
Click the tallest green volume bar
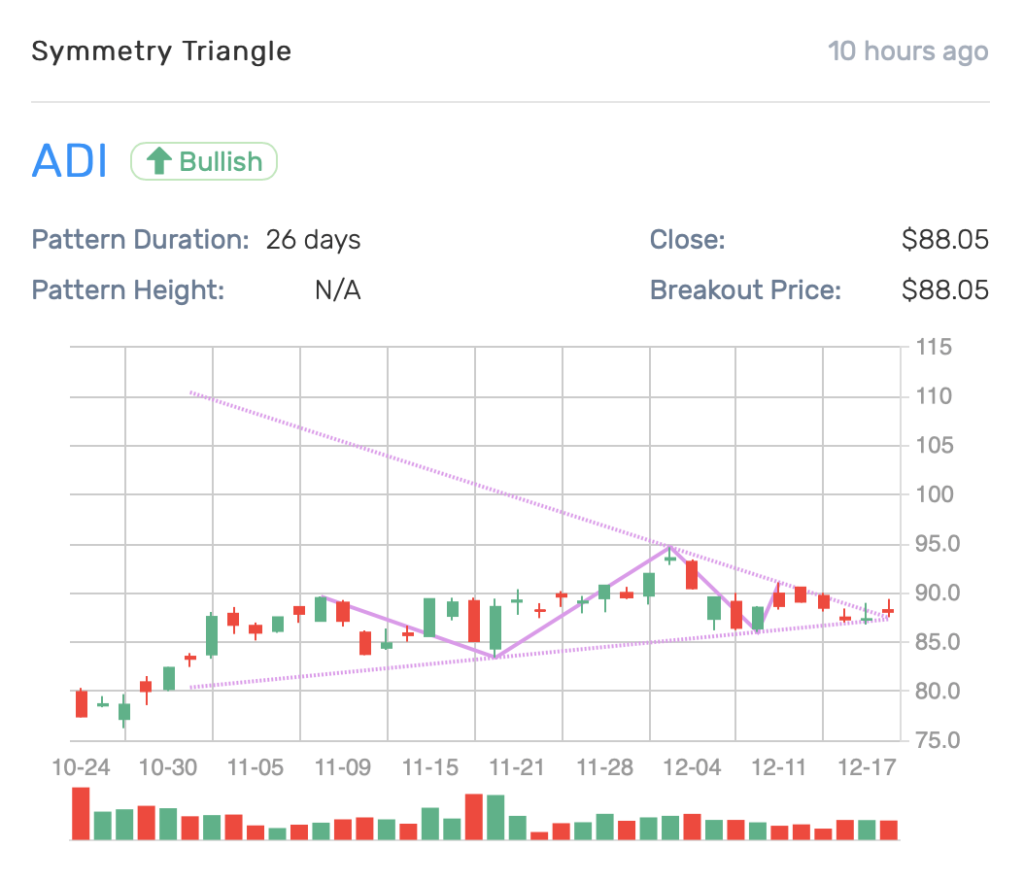(496, 817)
